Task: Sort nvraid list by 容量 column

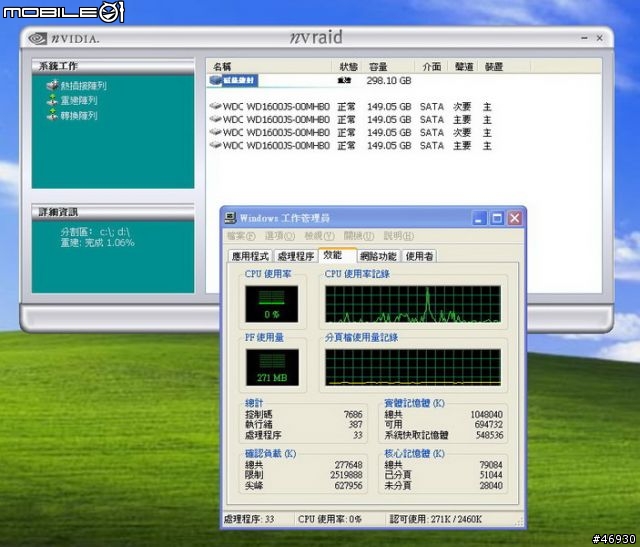Action: [388, 67]
